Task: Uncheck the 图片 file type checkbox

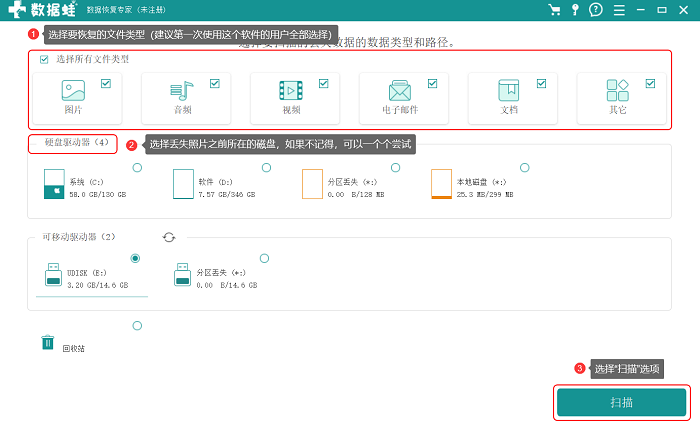Action: tap(106, 83)
